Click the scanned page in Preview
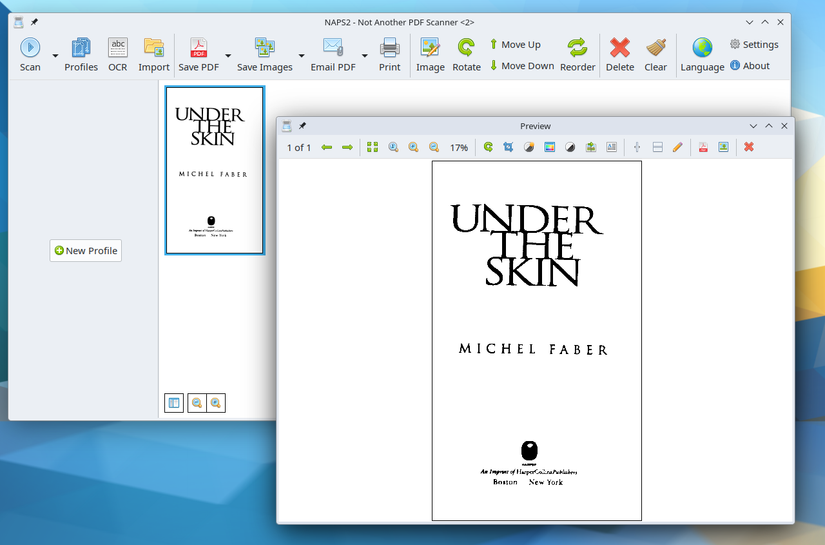 click(x=537, y=341)
